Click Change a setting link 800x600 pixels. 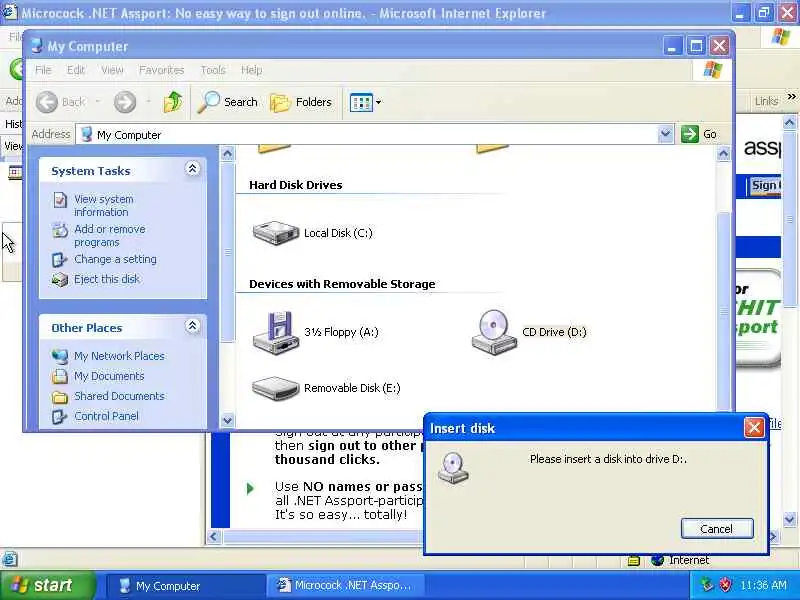coord(115,259)
